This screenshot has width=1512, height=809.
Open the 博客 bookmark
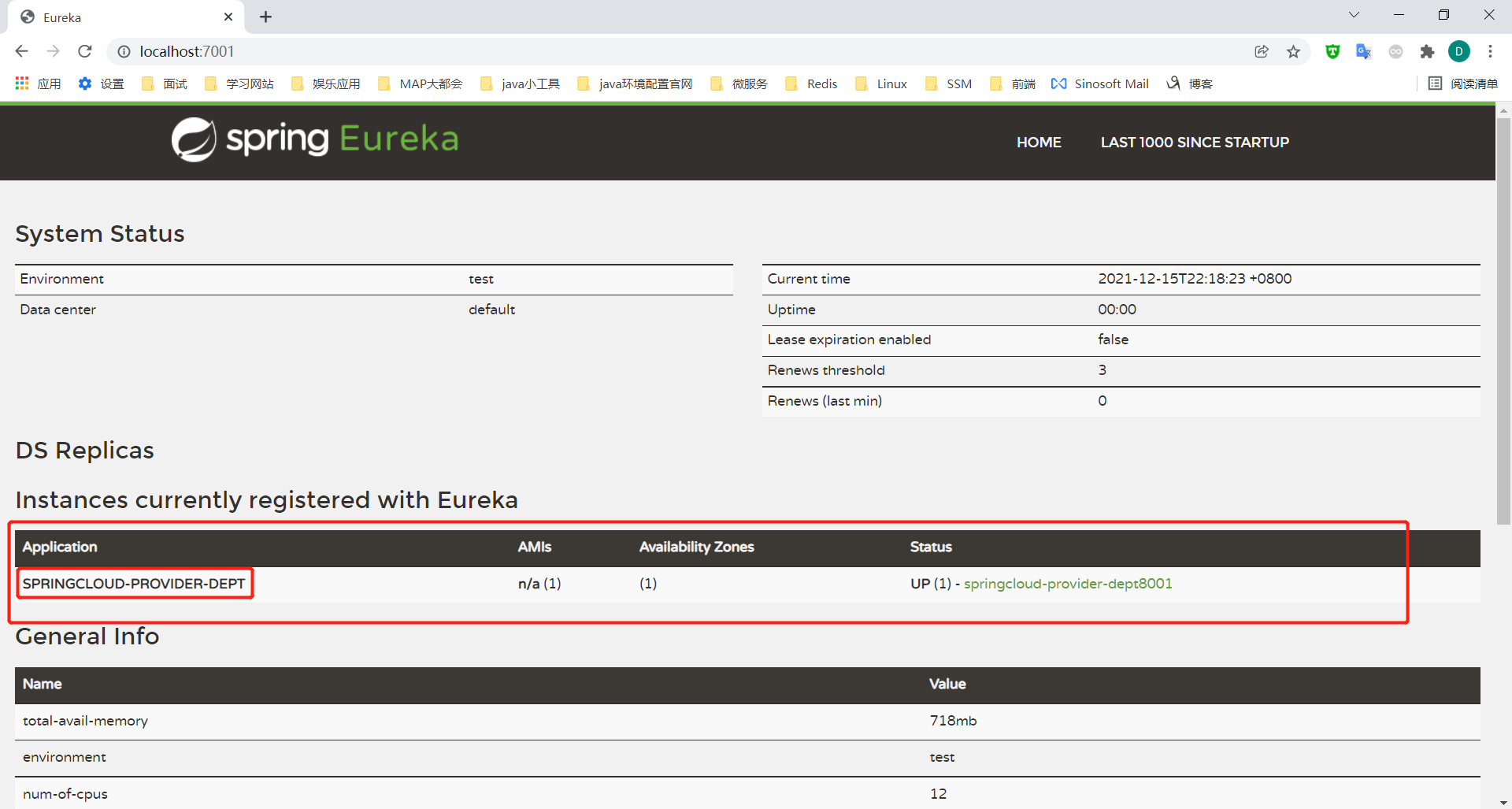point(1189,83)
